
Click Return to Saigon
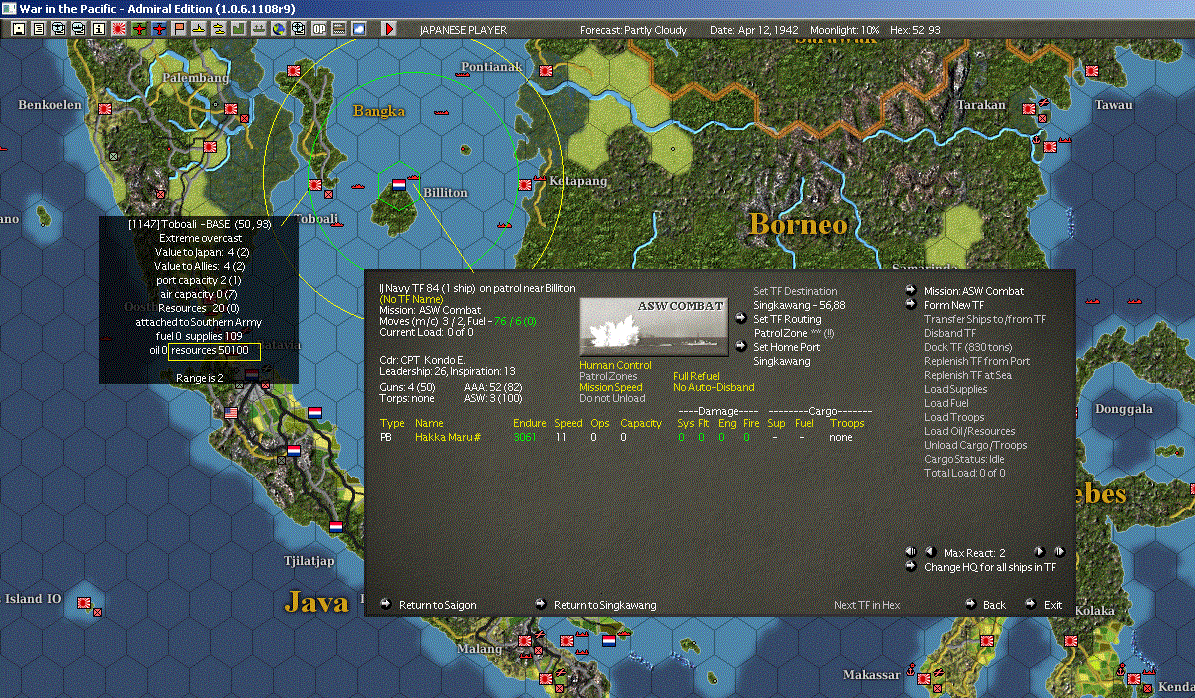[437, 605]
